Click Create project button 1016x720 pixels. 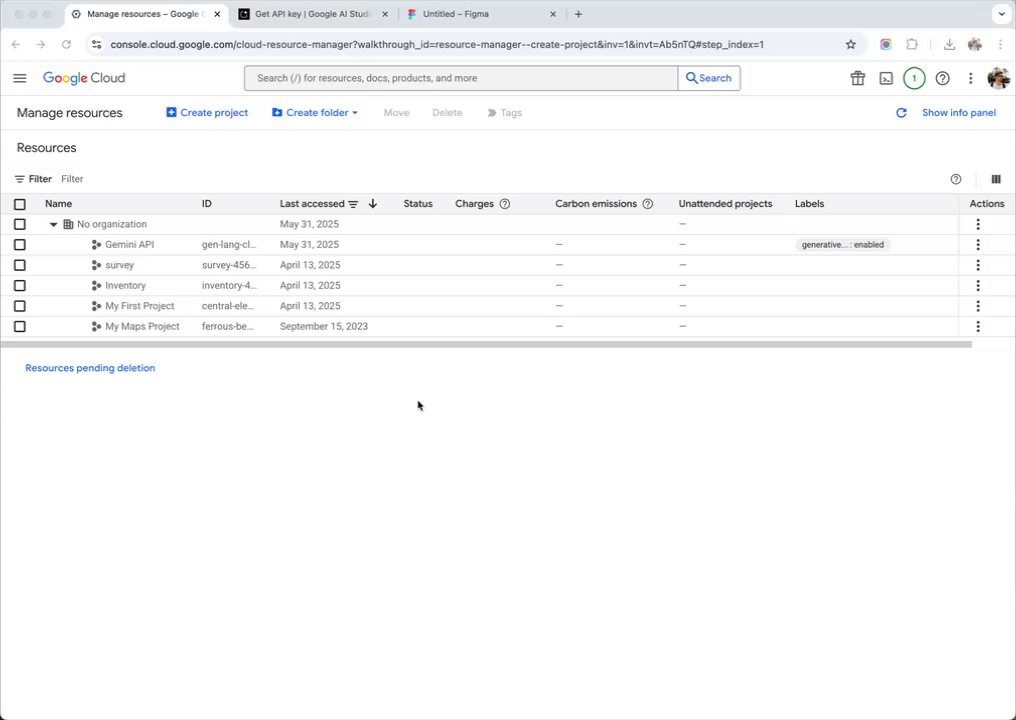207,113
